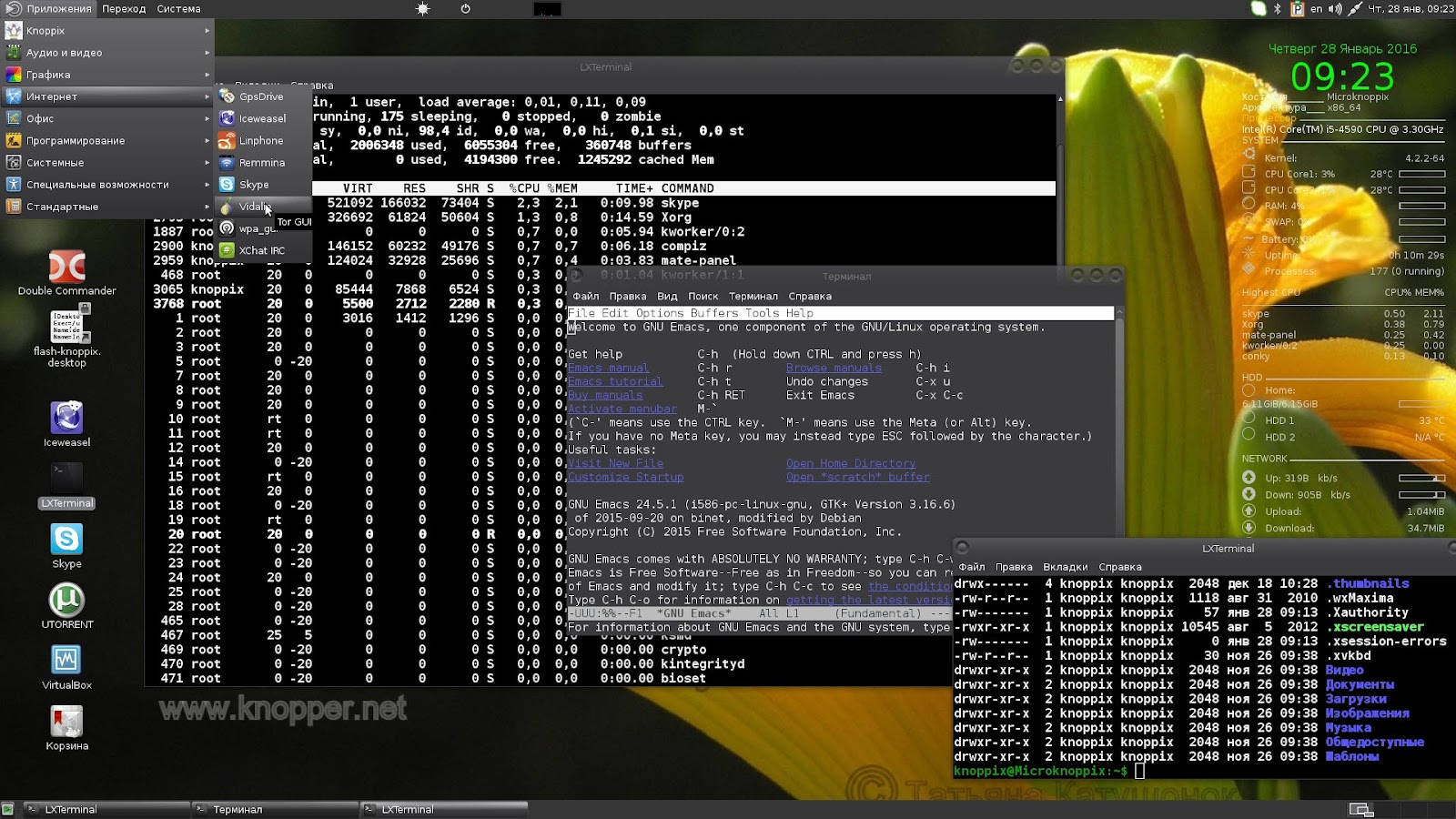
Task: Click the network connection plug tray icon
Action: tap(1355, 9)
